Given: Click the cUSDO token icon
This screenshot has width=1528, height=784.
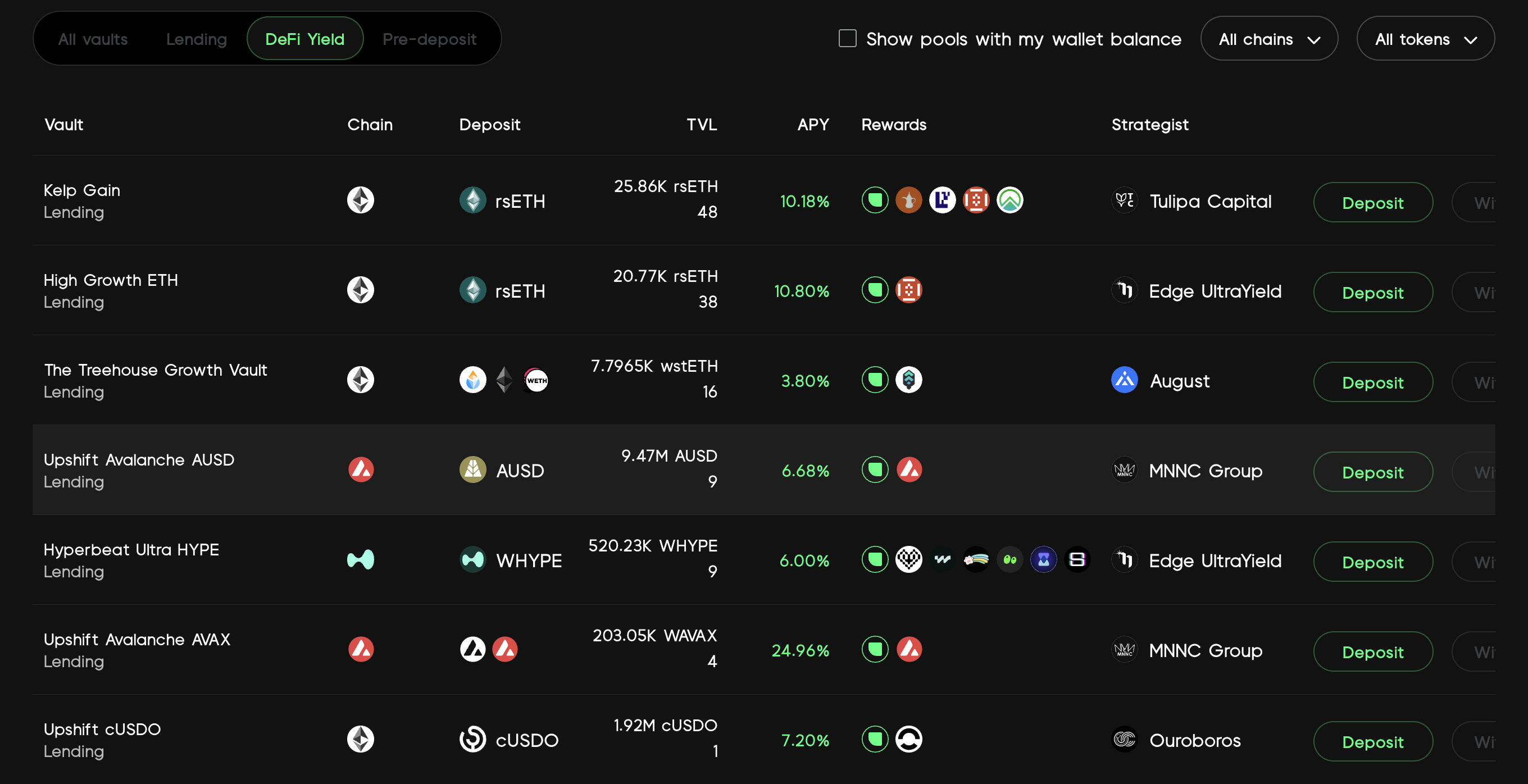Looking at the screenshot, I should (x=473, y=740).
